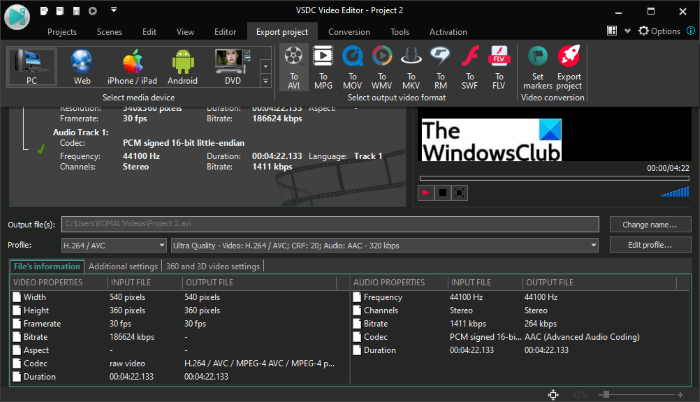This screenshot has height=402, width=700.
Task: Click the Set markers icon
Action: click(537, 67)
